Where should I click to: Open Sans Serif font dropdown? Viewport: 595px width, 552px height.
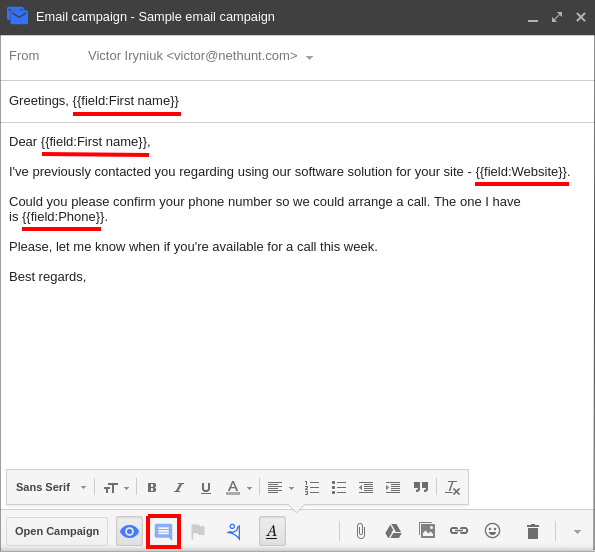click(x=51, y=488)
